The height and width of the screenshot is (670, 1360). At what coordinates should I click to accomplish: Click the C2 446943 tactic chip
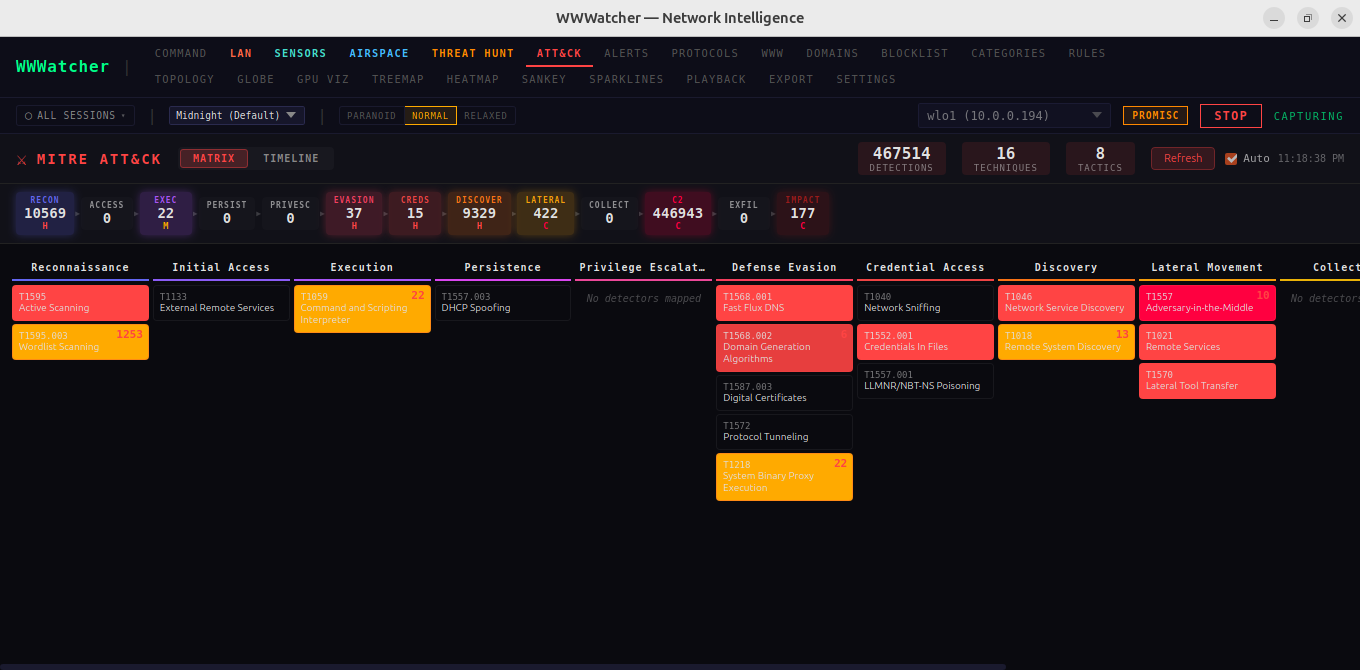678,213
